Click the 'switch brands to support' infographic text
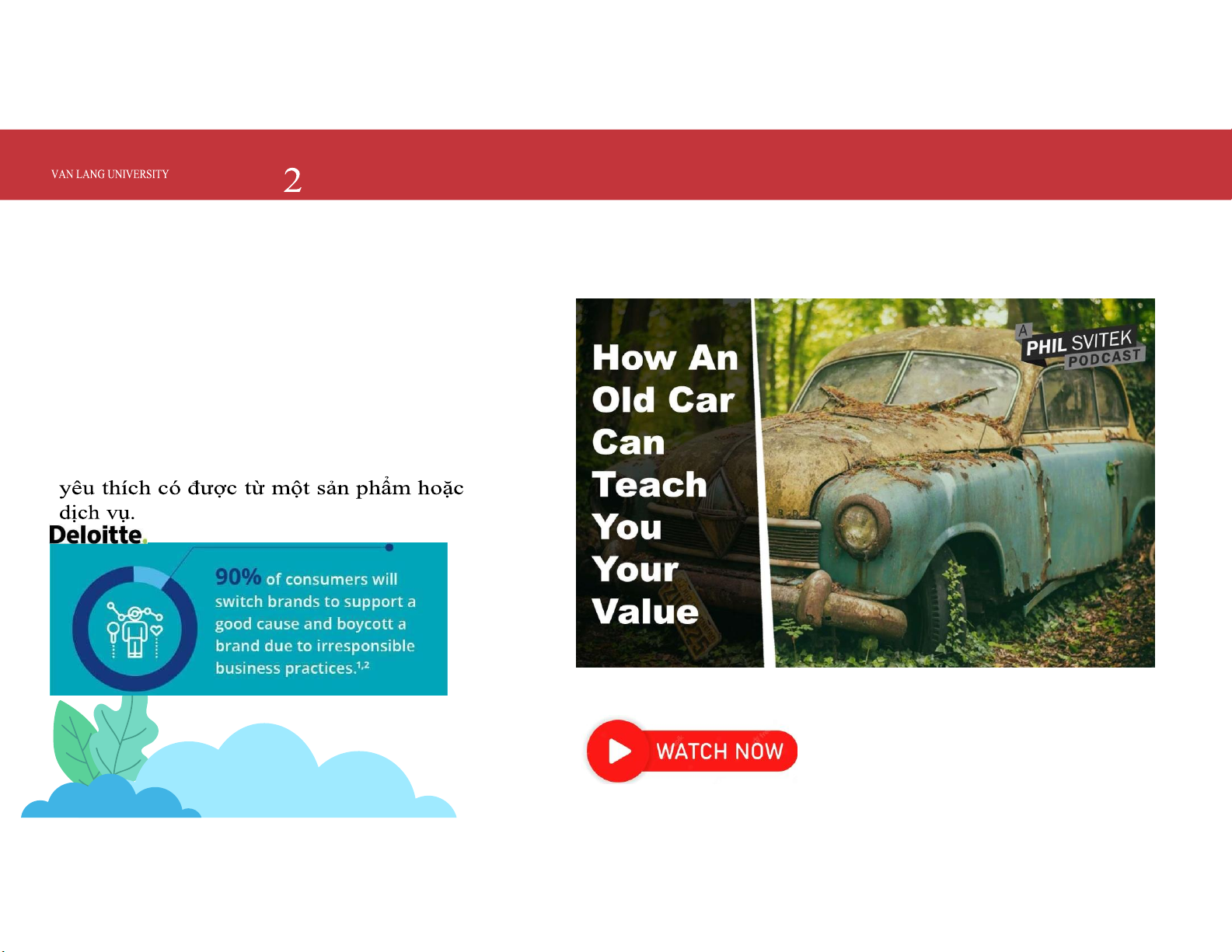Image resolution: width=1232 pixels, height=952 pixels. (x=315, y=602)
